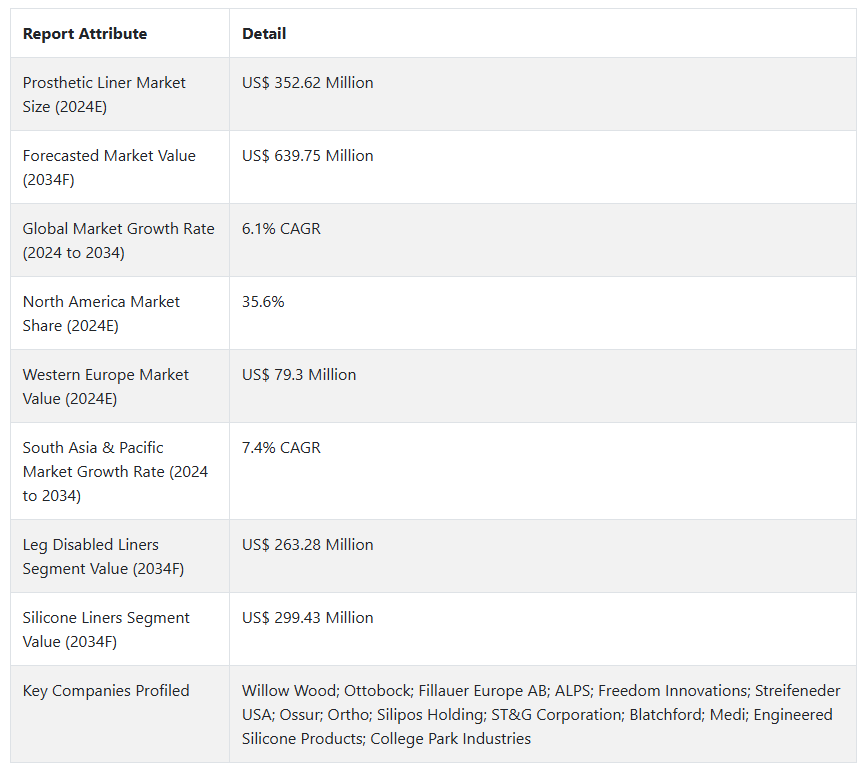Select the Key Companies Profiled cell
Viewport: 862px width, 771px height.
coord(106,691)
